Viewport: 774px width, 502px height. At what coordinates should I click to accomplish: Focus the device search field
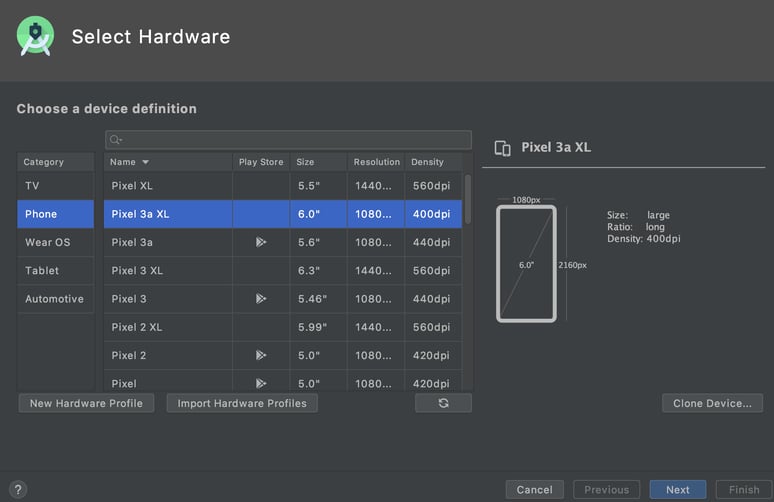[x=288, y=140]
